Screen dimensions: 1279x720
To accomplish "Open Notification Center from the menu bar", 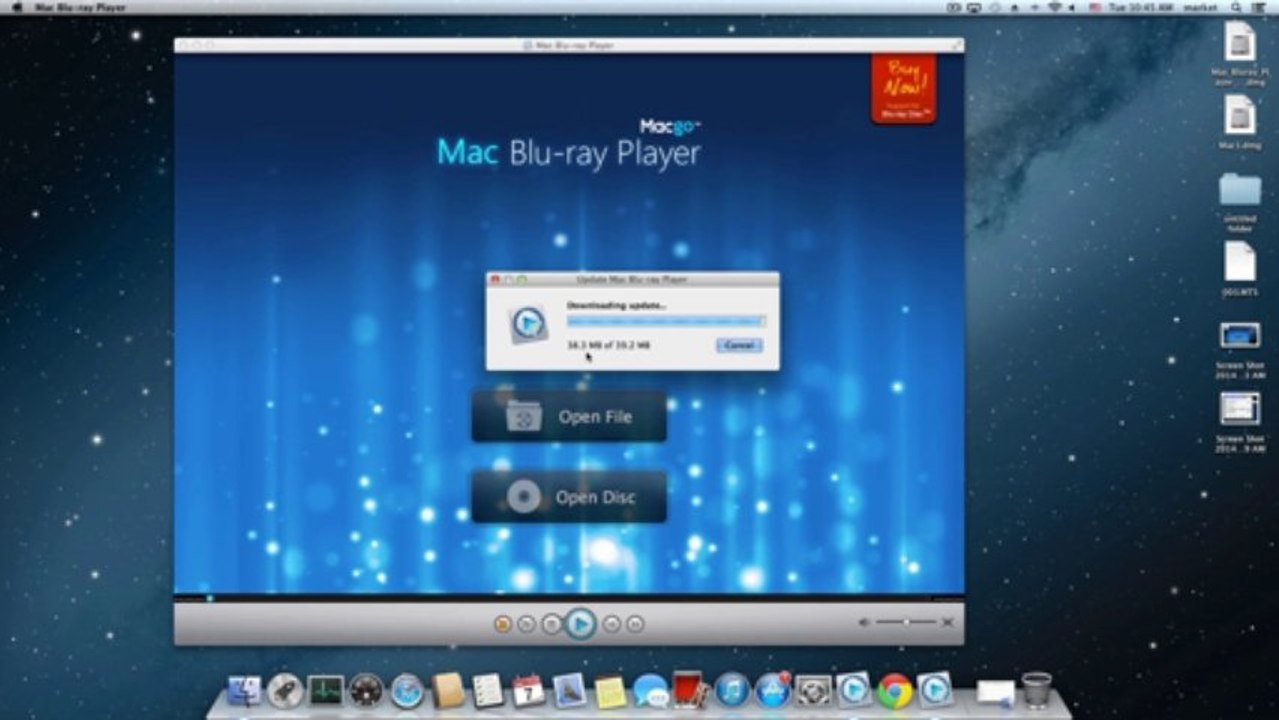I will point(1259,7).
